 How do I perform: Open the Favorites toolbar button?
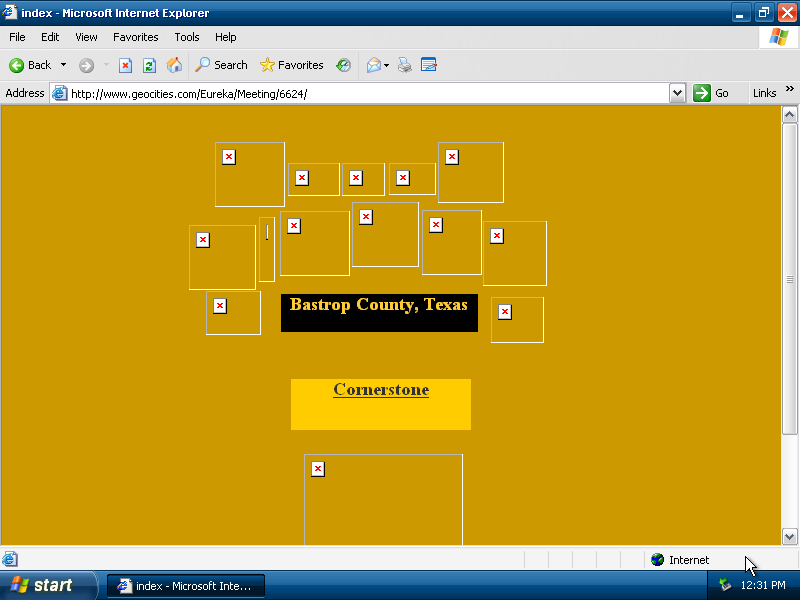(291, 65)
